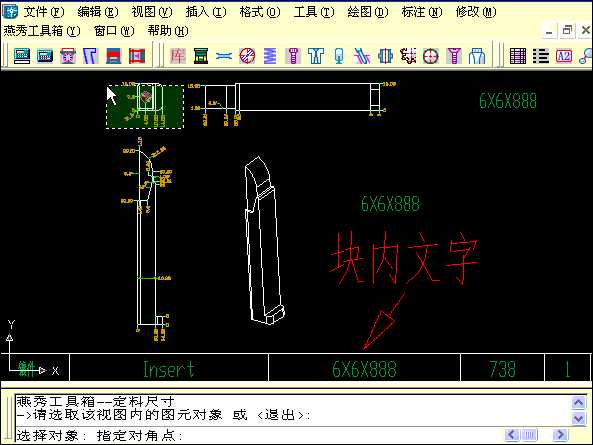The width and height of the screenshot is (593, 445).
Task: Click the first calculator-style toolbar icon
Action: pos(22,56)
